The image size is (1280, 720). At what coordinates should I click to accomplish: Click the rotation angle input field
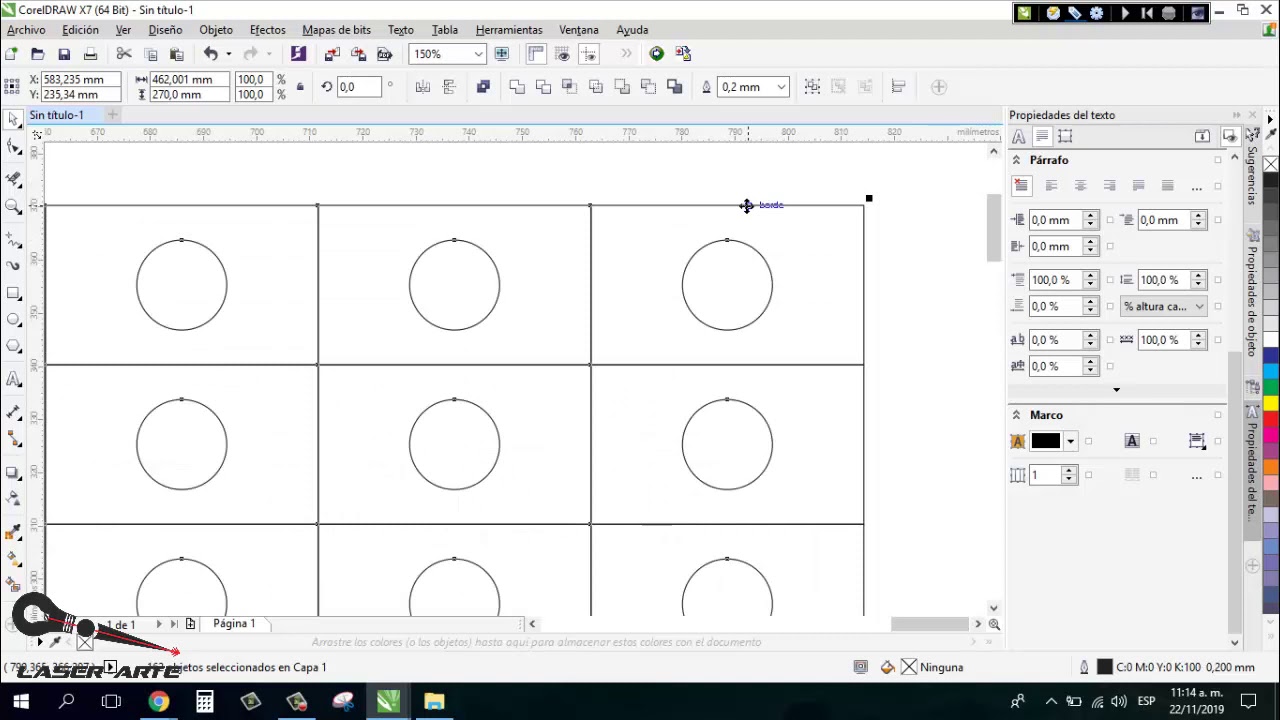click(358, 87)
